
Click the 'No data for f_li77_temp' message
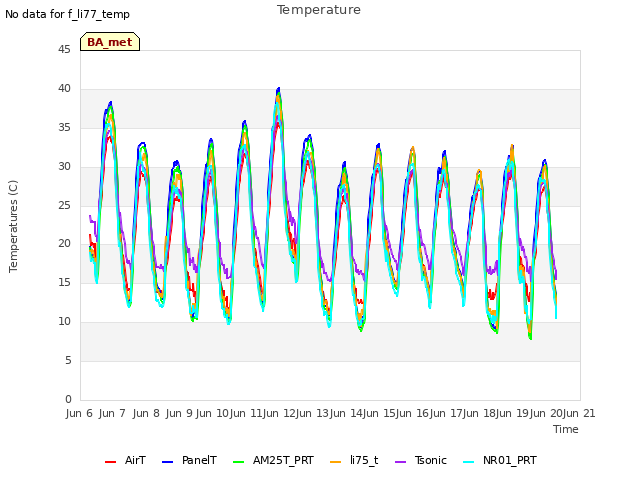(67, 14)
